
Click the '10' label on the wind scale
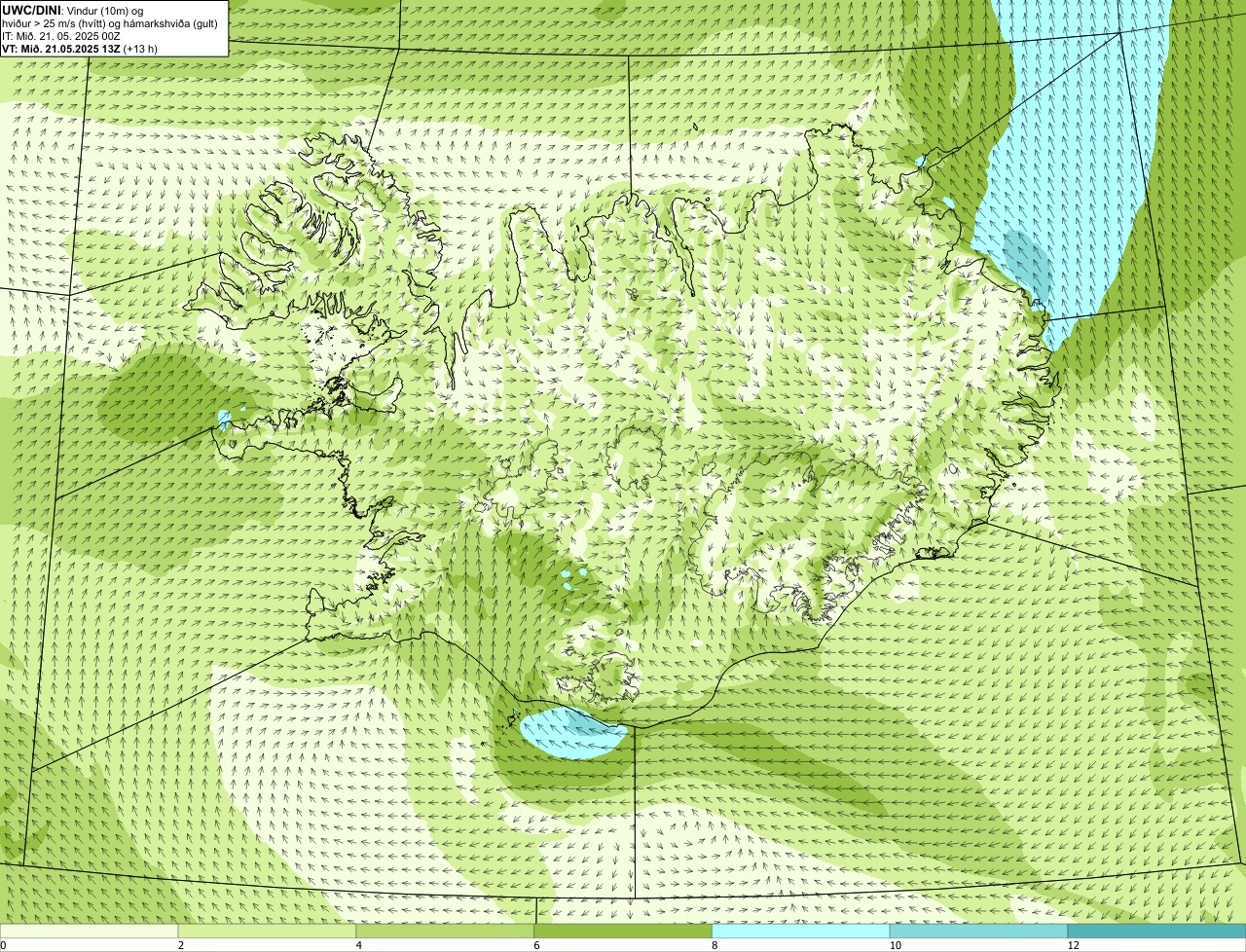[x=895, y=945]
